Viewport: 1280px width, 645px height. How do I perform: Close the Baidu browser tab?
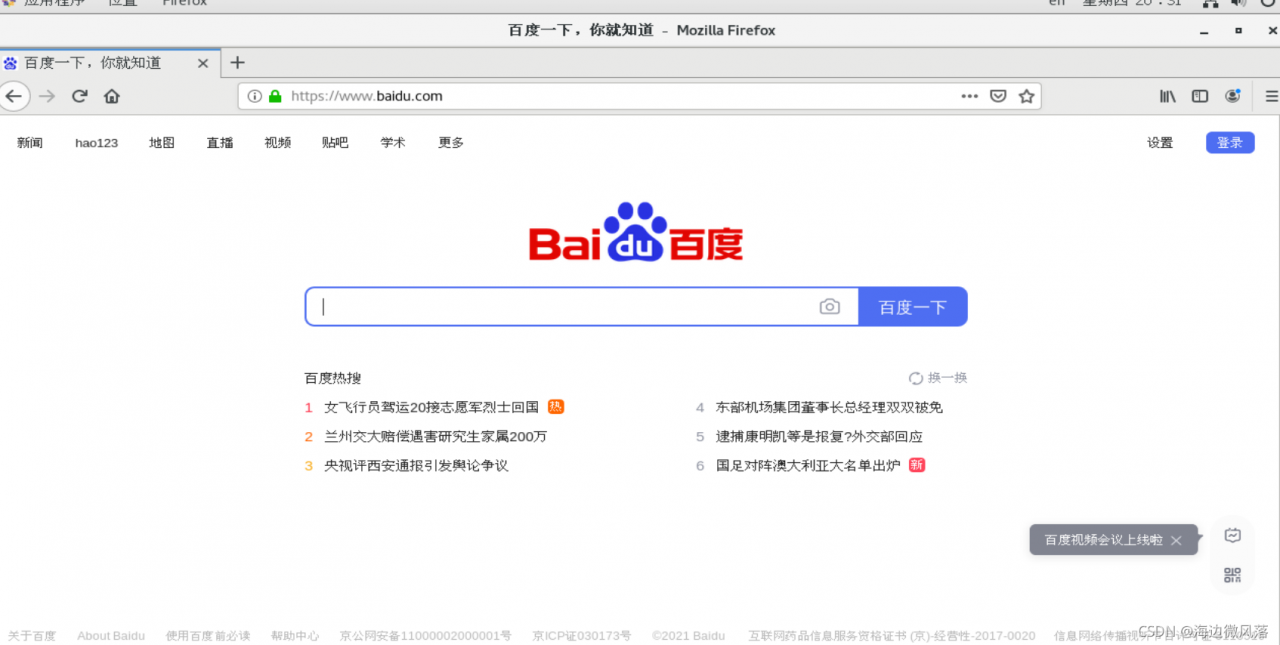(x=203, y=63)
